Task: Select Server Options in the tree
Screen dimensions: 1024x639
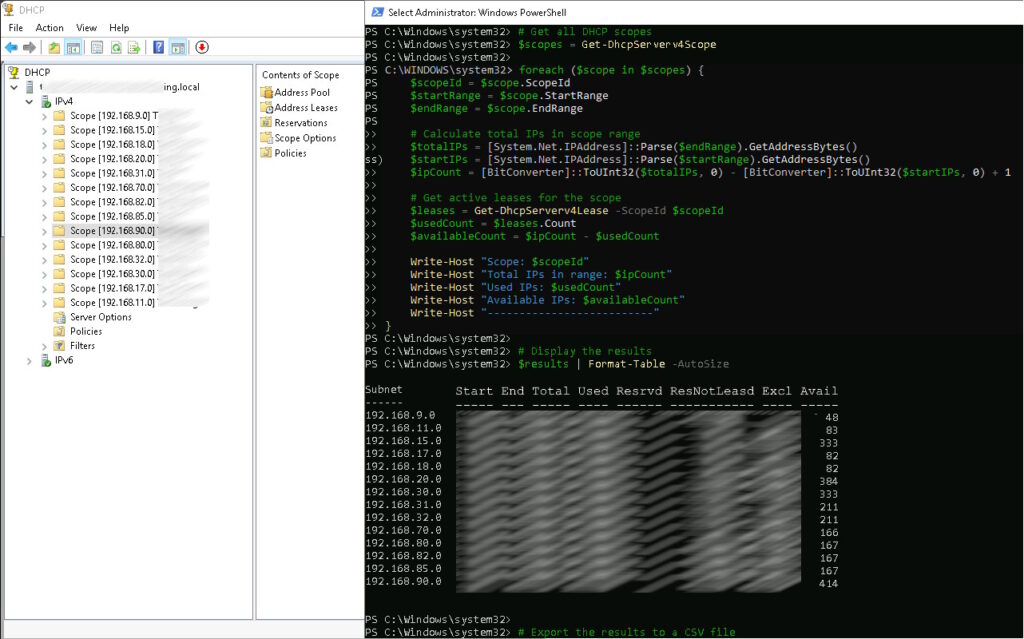Action: (100, 316)
